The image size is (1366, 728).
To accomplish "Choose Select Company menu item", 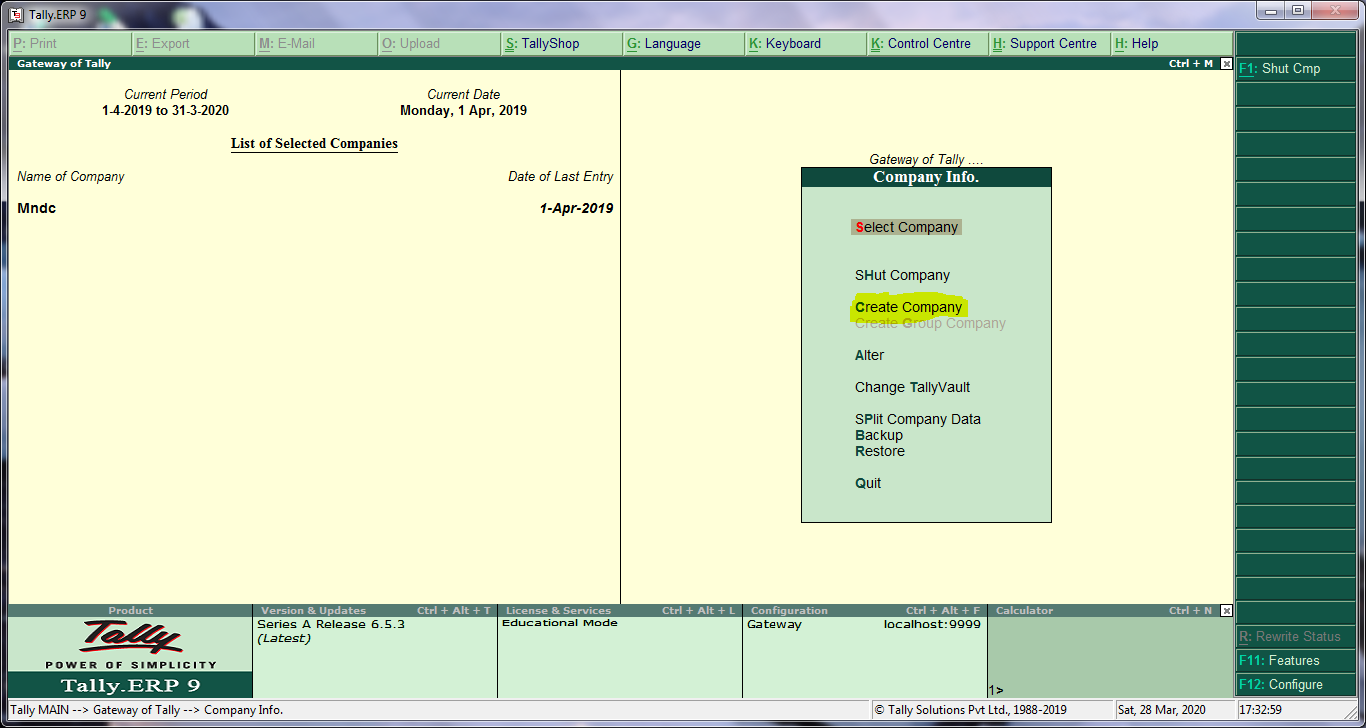I will 906,227.
